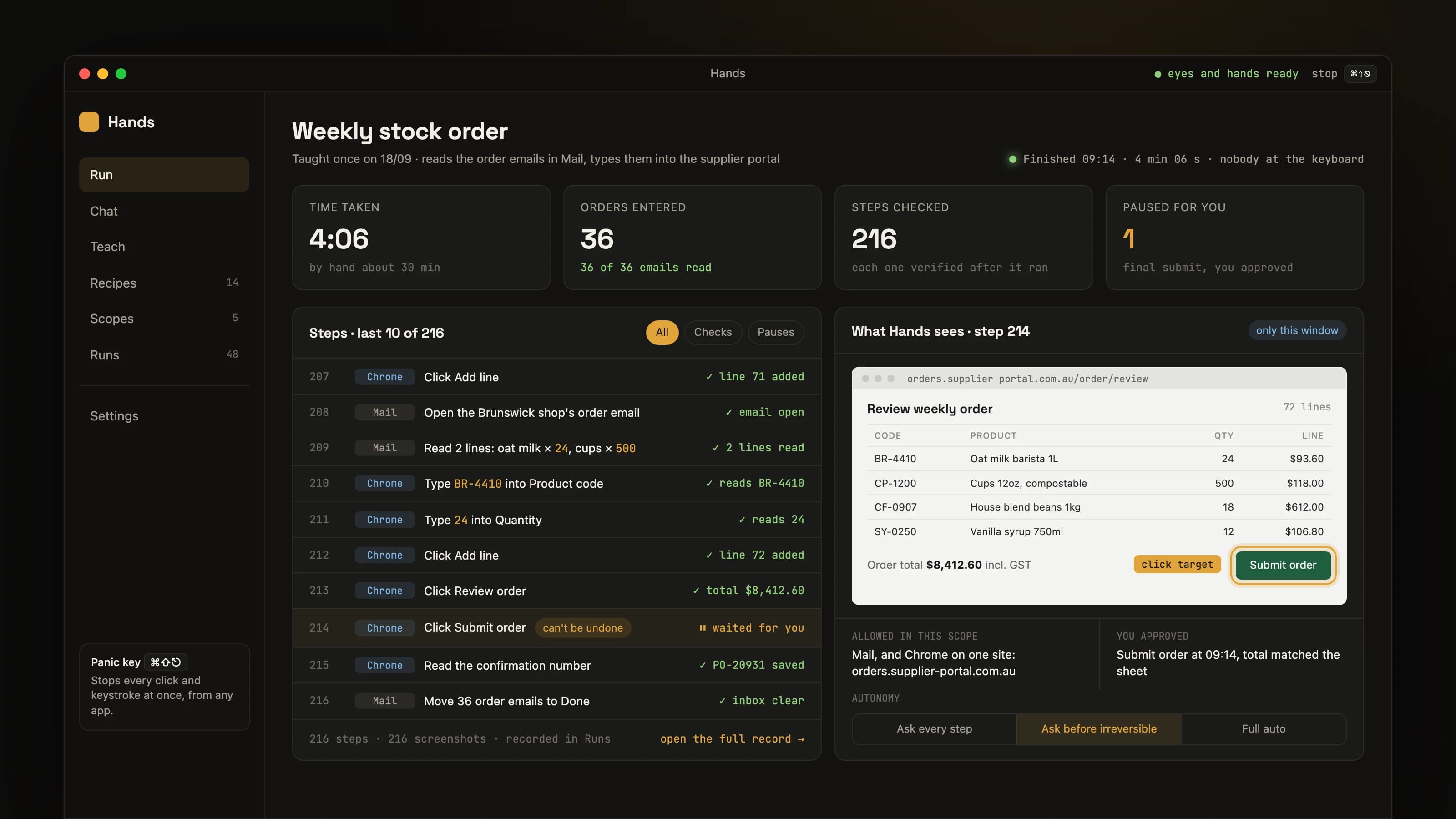This screenshot has height=819, width=1456.
Task: Click the green eyes and hands ready indicator
Action: point(1226,73)
